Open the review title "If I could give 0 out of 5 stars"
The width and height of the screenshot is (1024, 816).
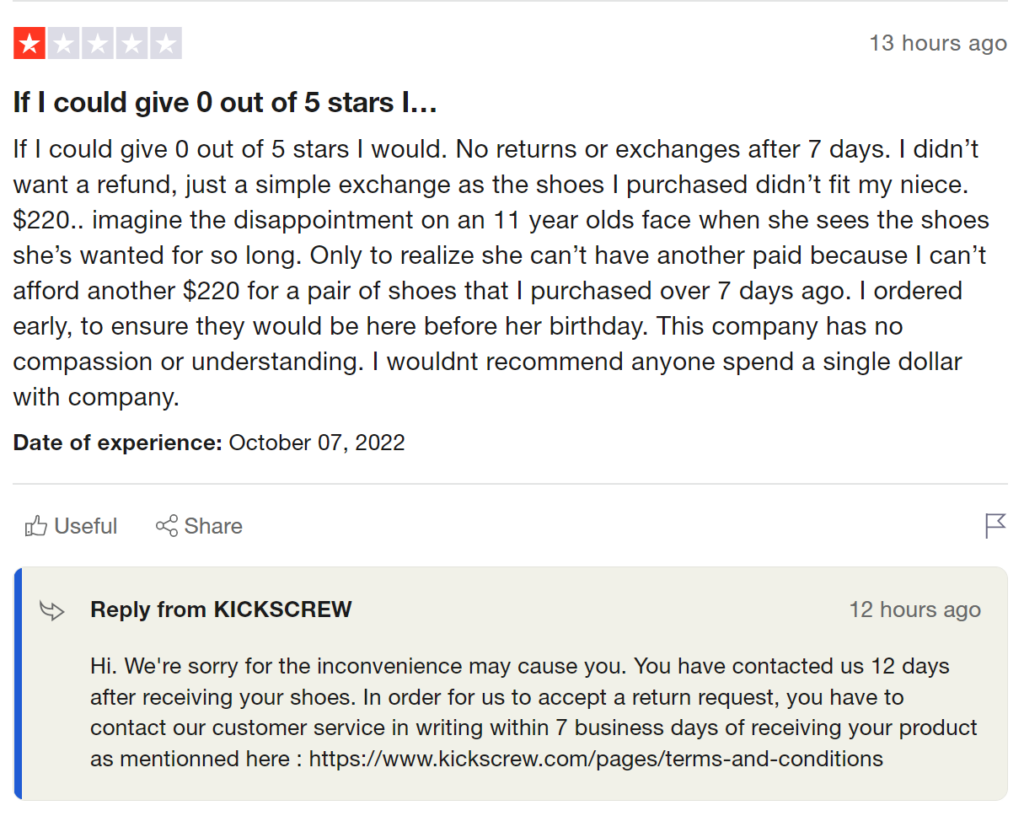225,102
